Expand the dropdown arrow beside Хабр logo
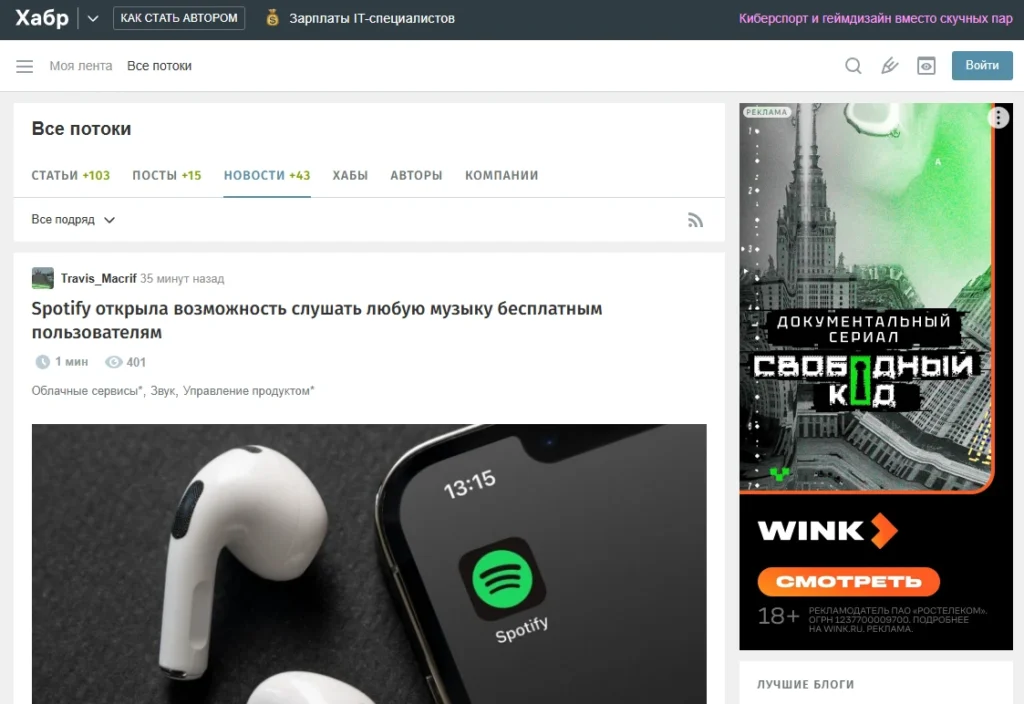Screen dimensions: 1024x704 coord(93,18)
